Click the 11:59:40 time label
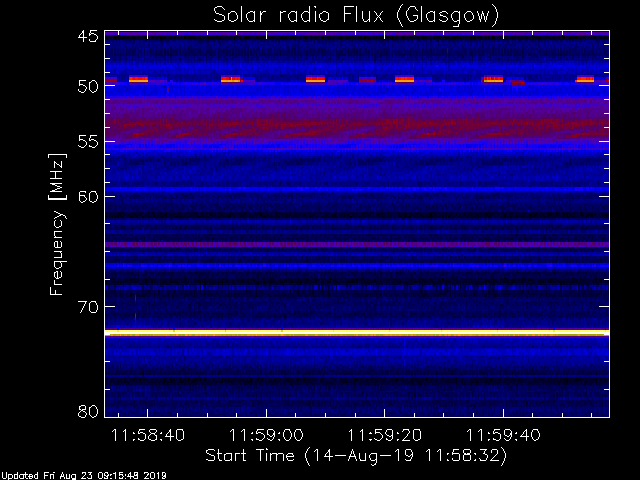This screenshot has height=480, width=640. [503, 435]
